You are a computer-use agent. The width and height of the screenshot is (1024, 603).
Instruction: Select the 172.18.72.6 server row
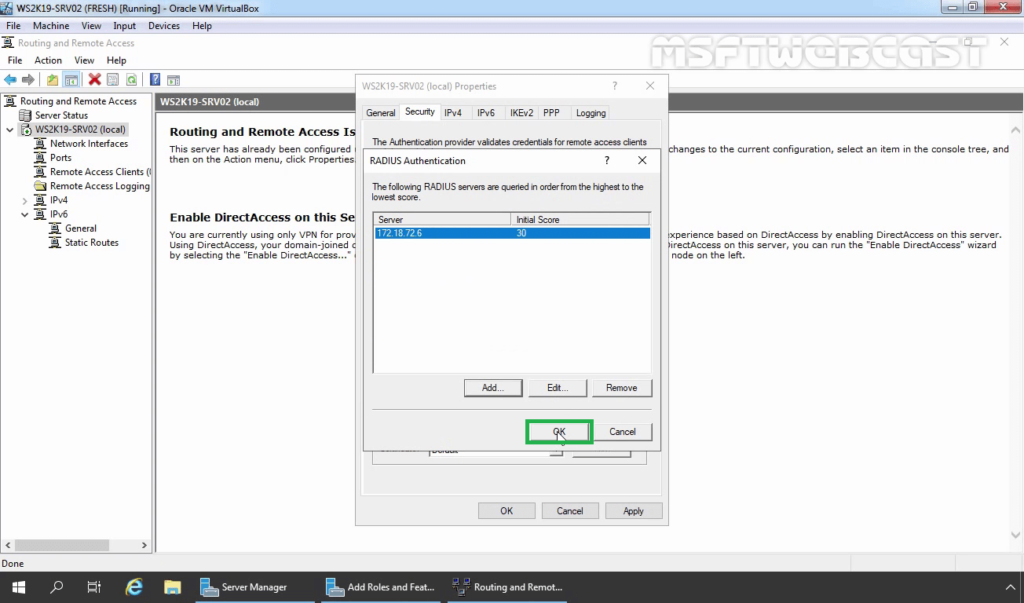[512, 233]
